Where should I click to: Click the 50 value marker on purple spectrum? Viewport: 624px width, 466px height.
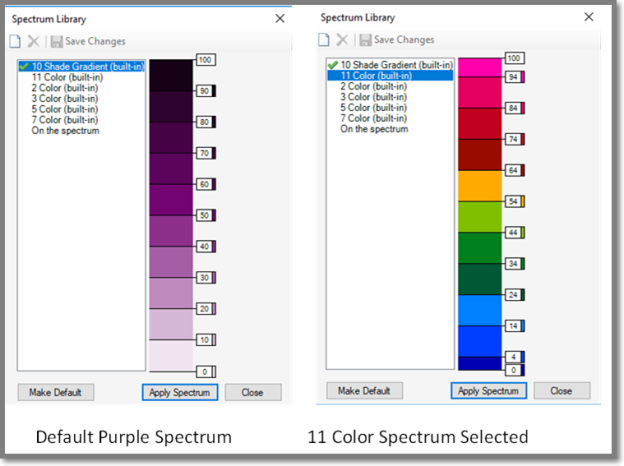204,215
